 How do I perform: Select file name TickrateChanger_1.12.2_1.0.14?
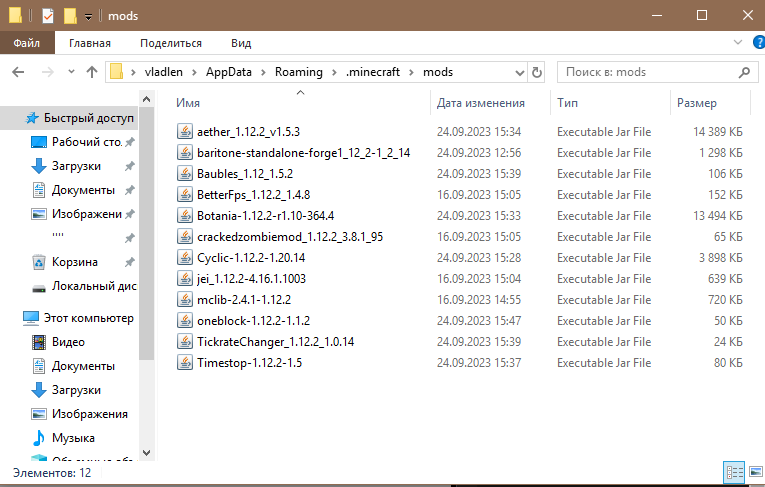[x=275, y=342]
